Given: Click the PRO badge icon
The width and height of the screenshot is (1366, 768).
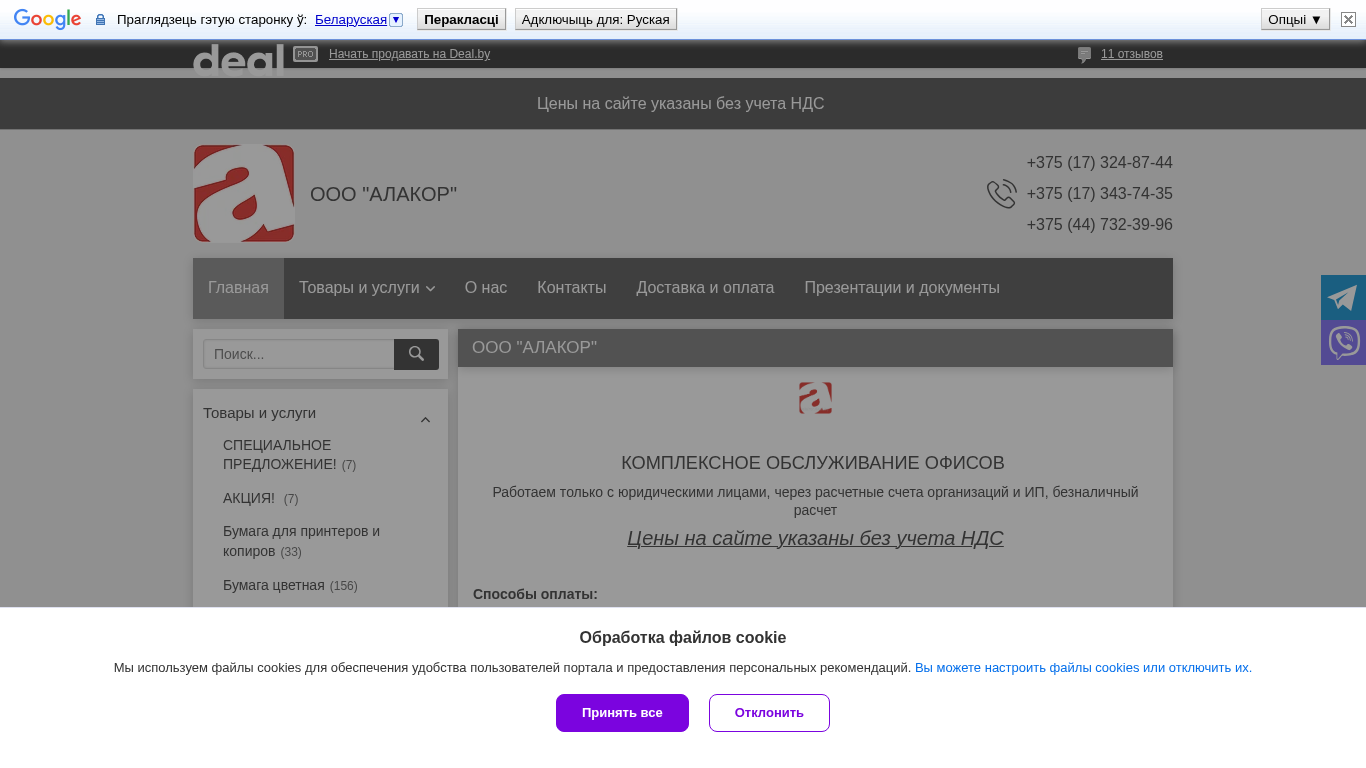Looking at the screenshot, I should (x=305, y=54).
